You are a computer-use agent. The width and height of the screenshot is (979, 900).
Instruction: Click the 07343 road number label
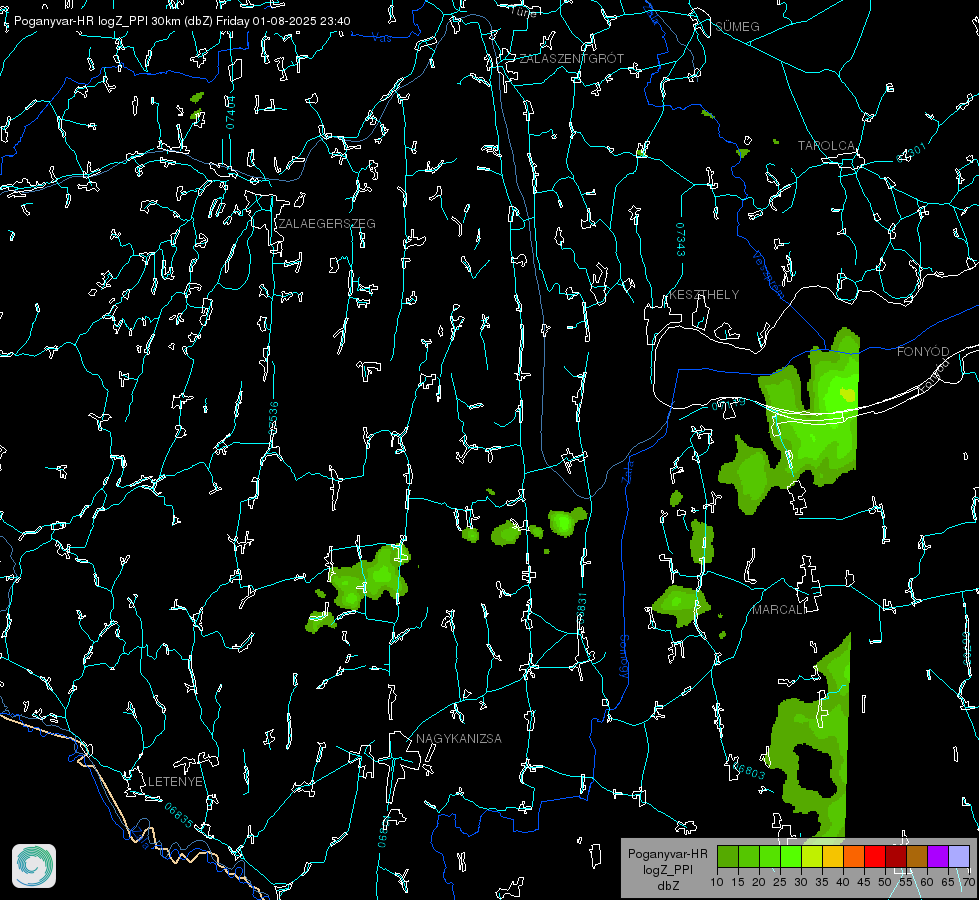pyautogui.click(x=680, y=239)
